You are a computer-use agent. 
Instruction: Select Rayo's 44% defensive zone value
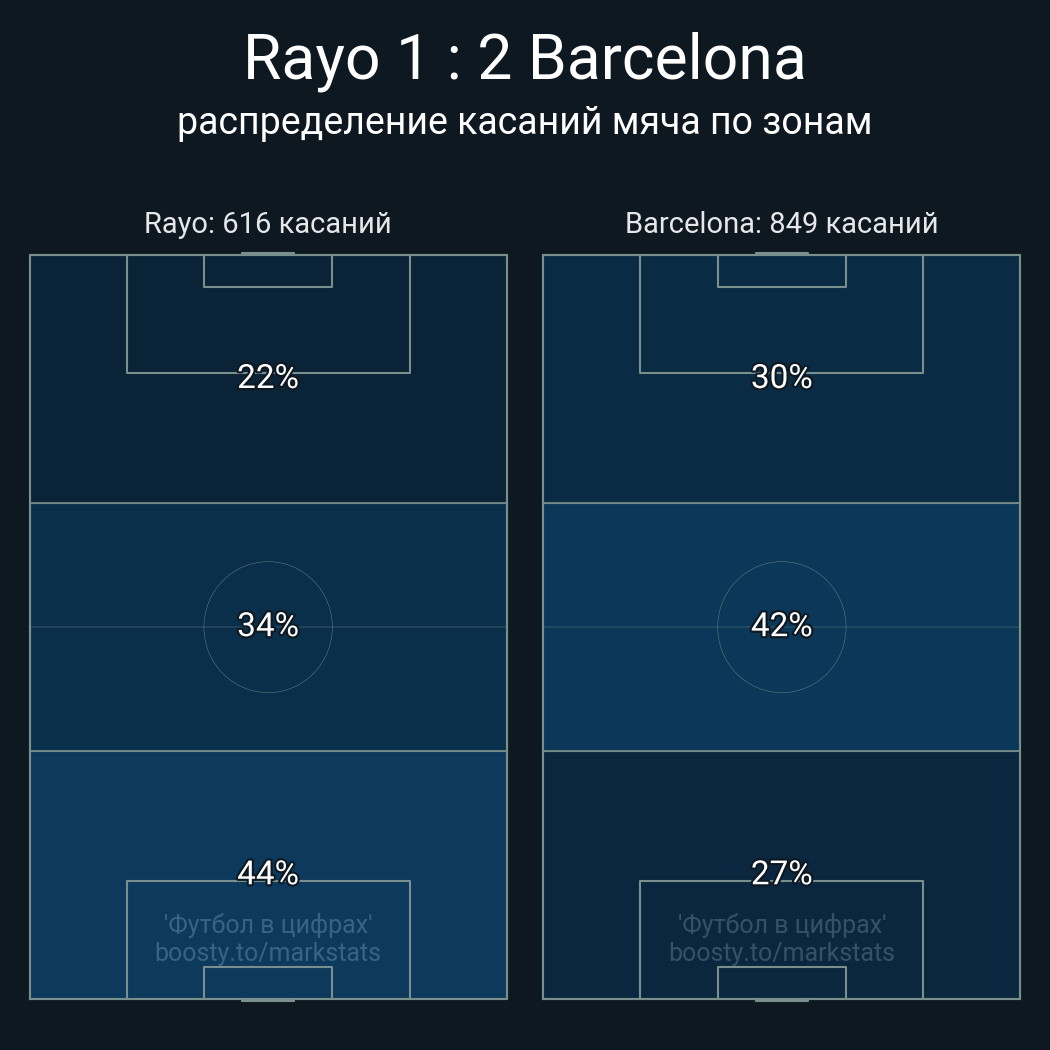[x=268, y=873]
